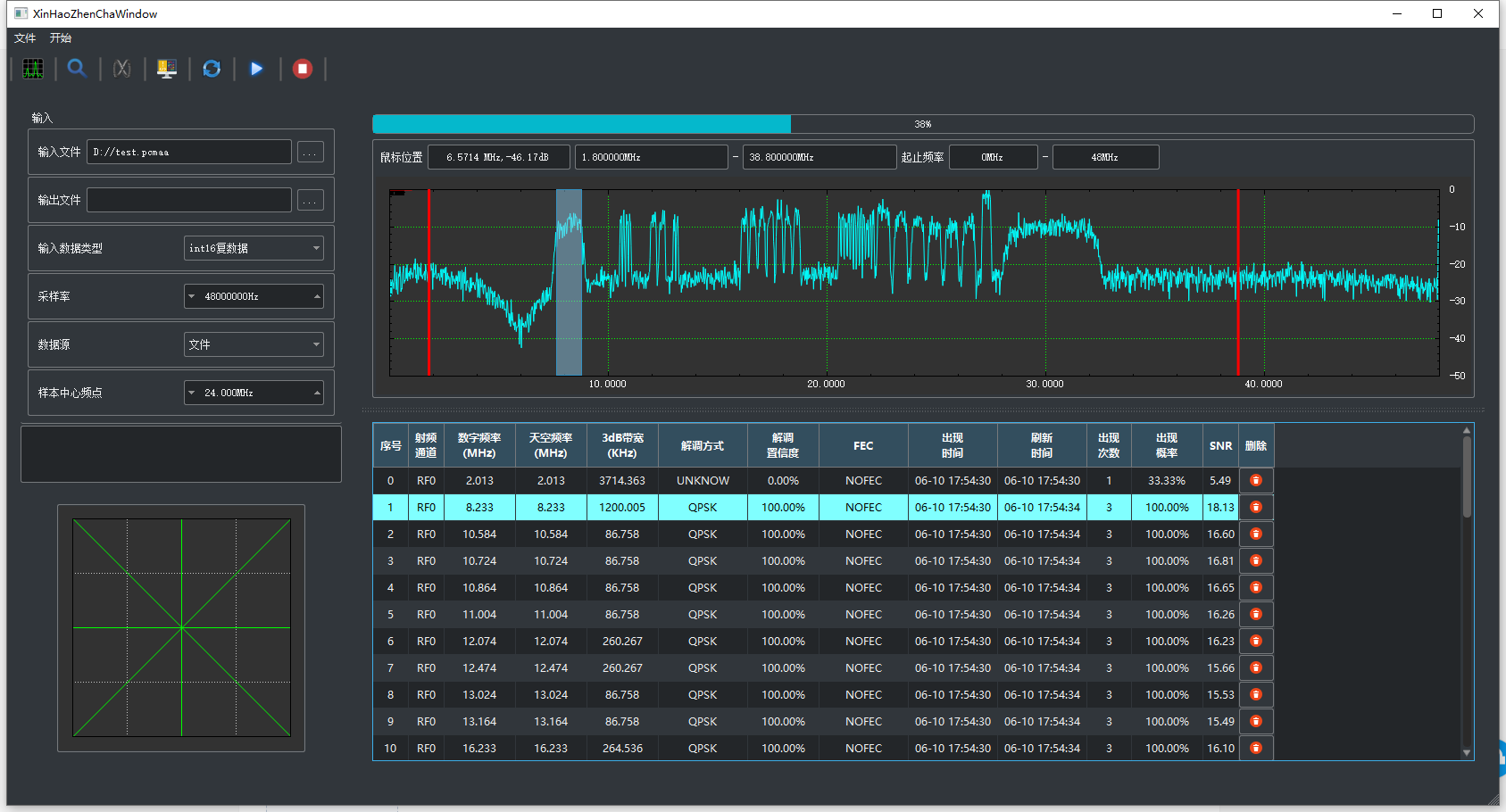Sort by FEC column header

click(x=863, y=445)
